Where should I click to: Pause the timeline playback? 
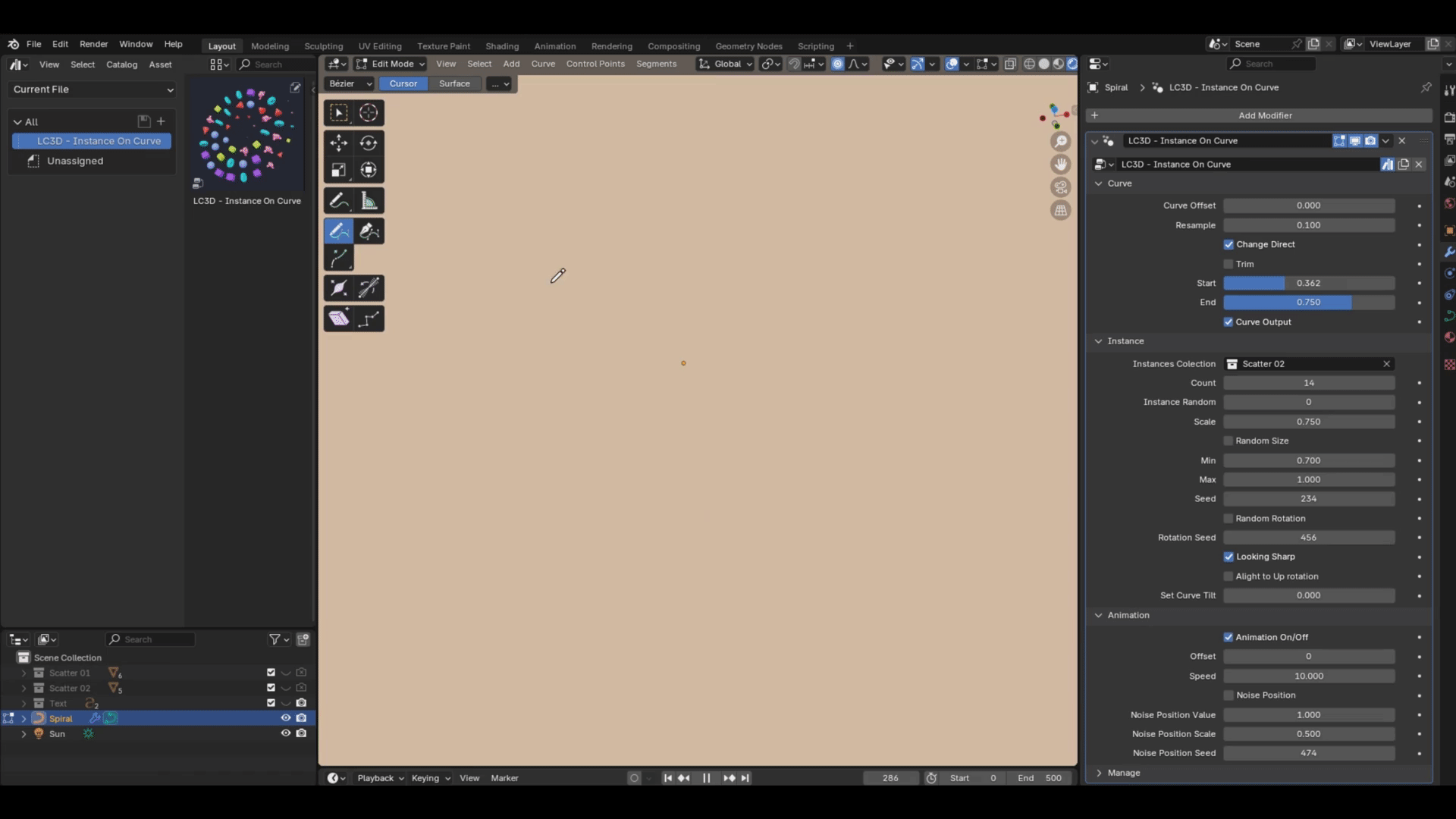point(706,778)
